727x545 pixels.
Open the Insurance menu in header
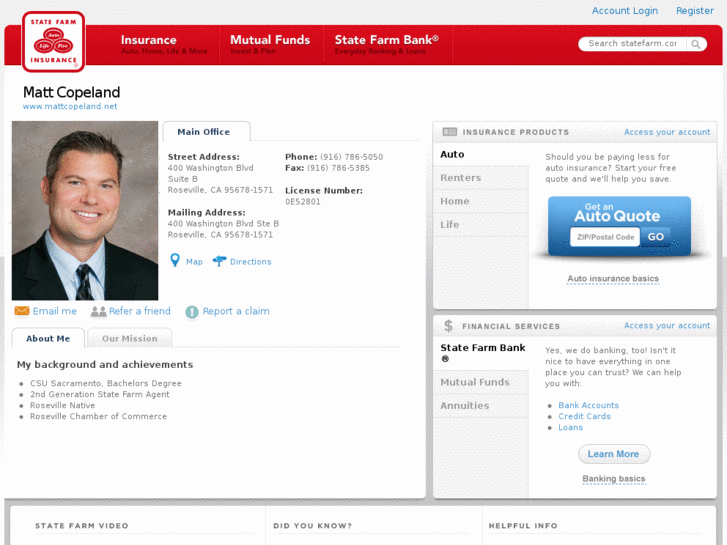[x=164, y=45]
